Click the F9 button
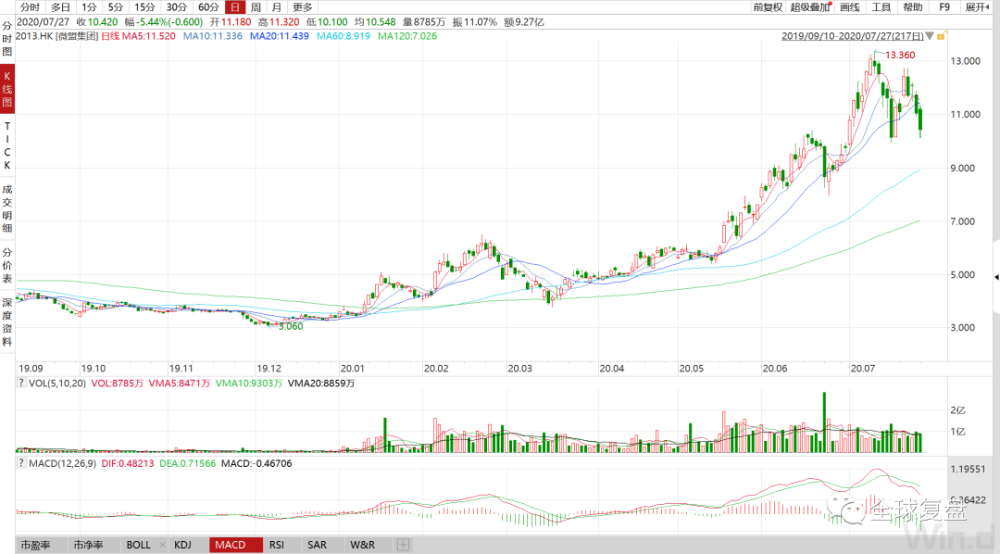 pyautogui.click(x=945, y=7)
